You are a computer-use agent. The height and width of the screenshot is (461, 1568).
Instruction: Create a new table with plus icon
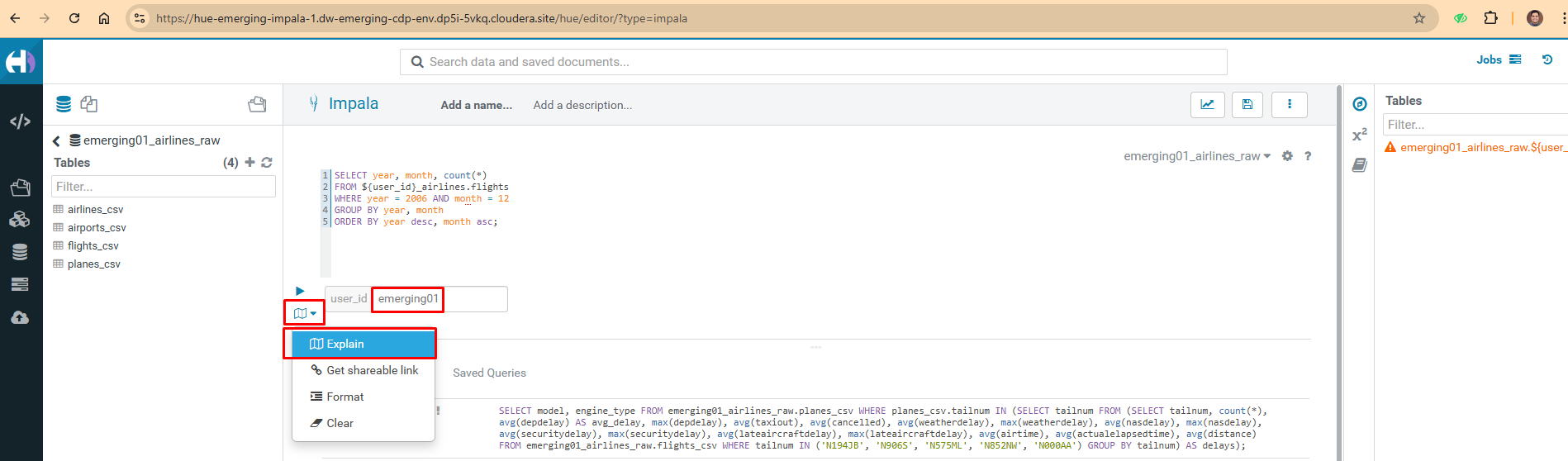tap(249, 163)
